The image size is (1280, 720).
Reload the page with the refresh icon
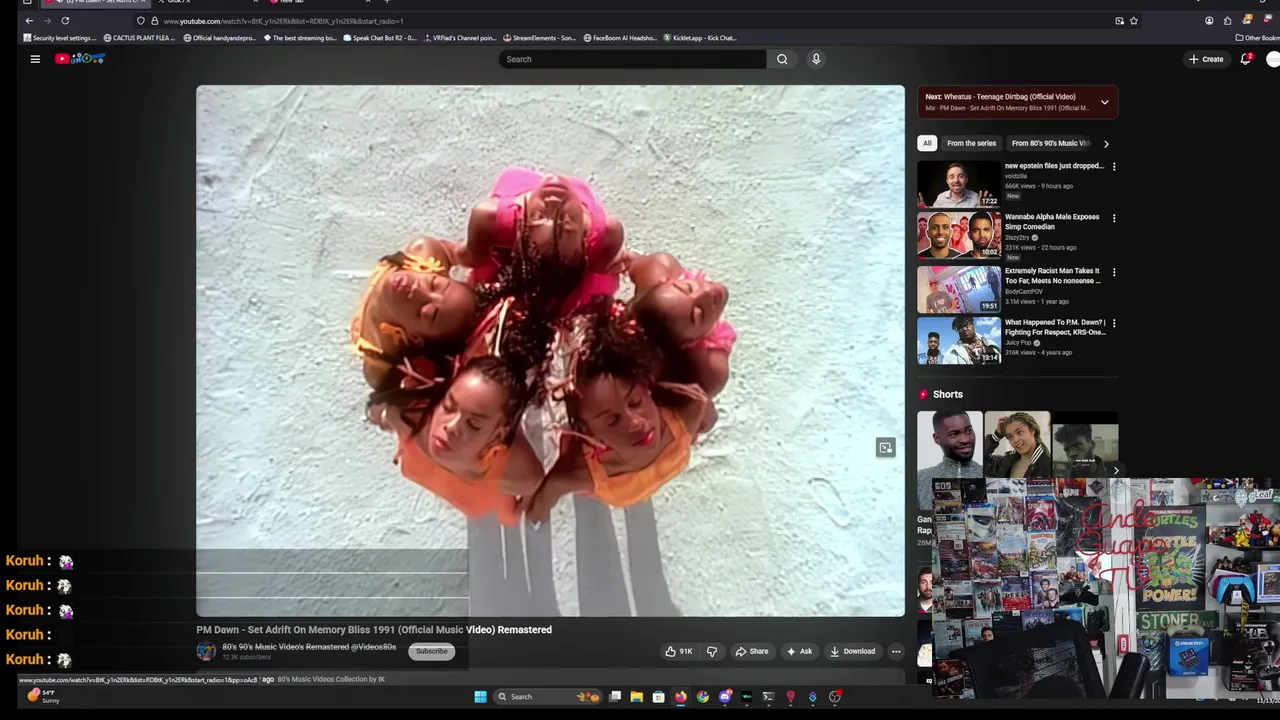click(x=65, y=21)
